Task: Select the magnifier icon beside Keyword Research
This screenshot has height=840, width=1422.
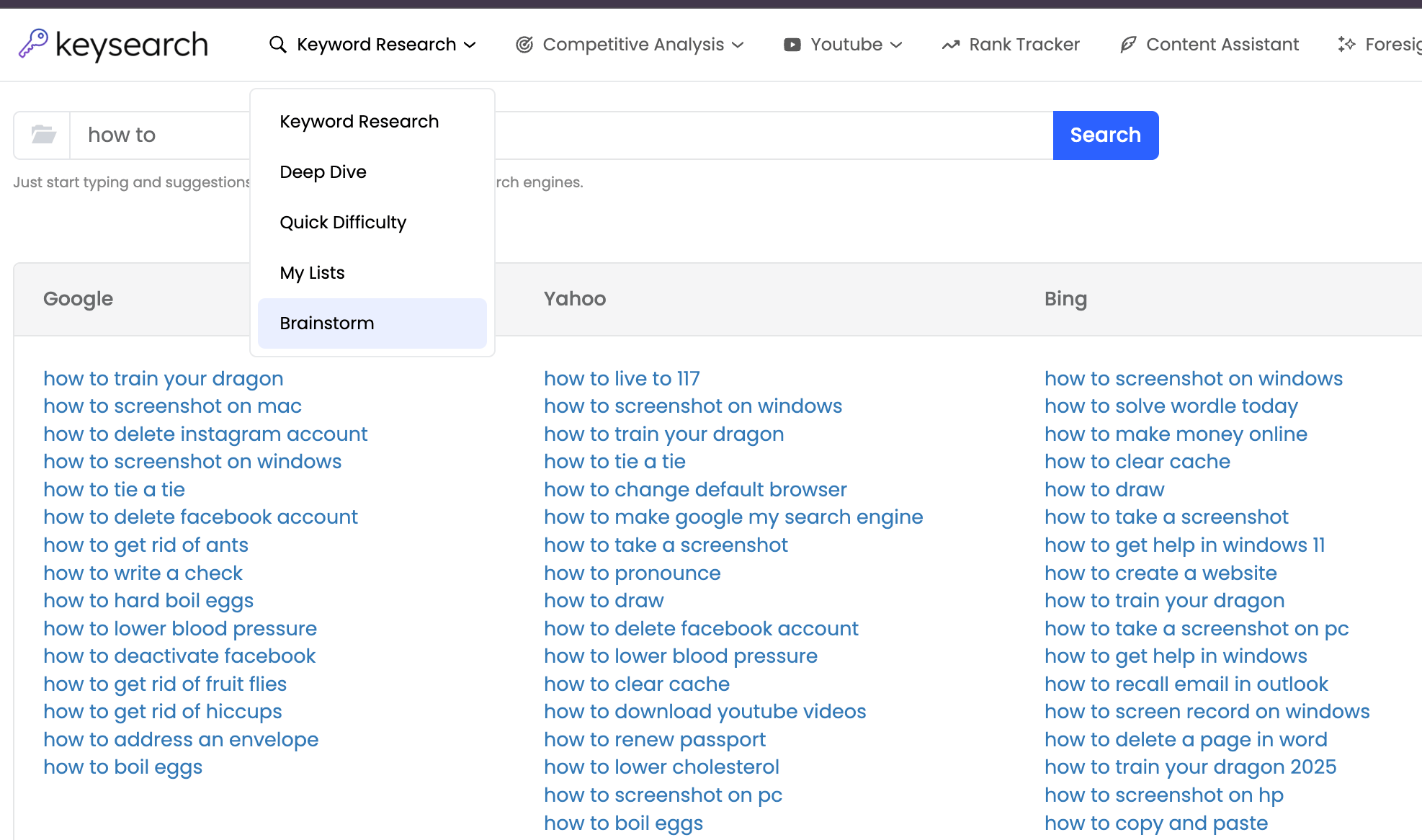Action: pyautogui.click(x=277, y=44)
